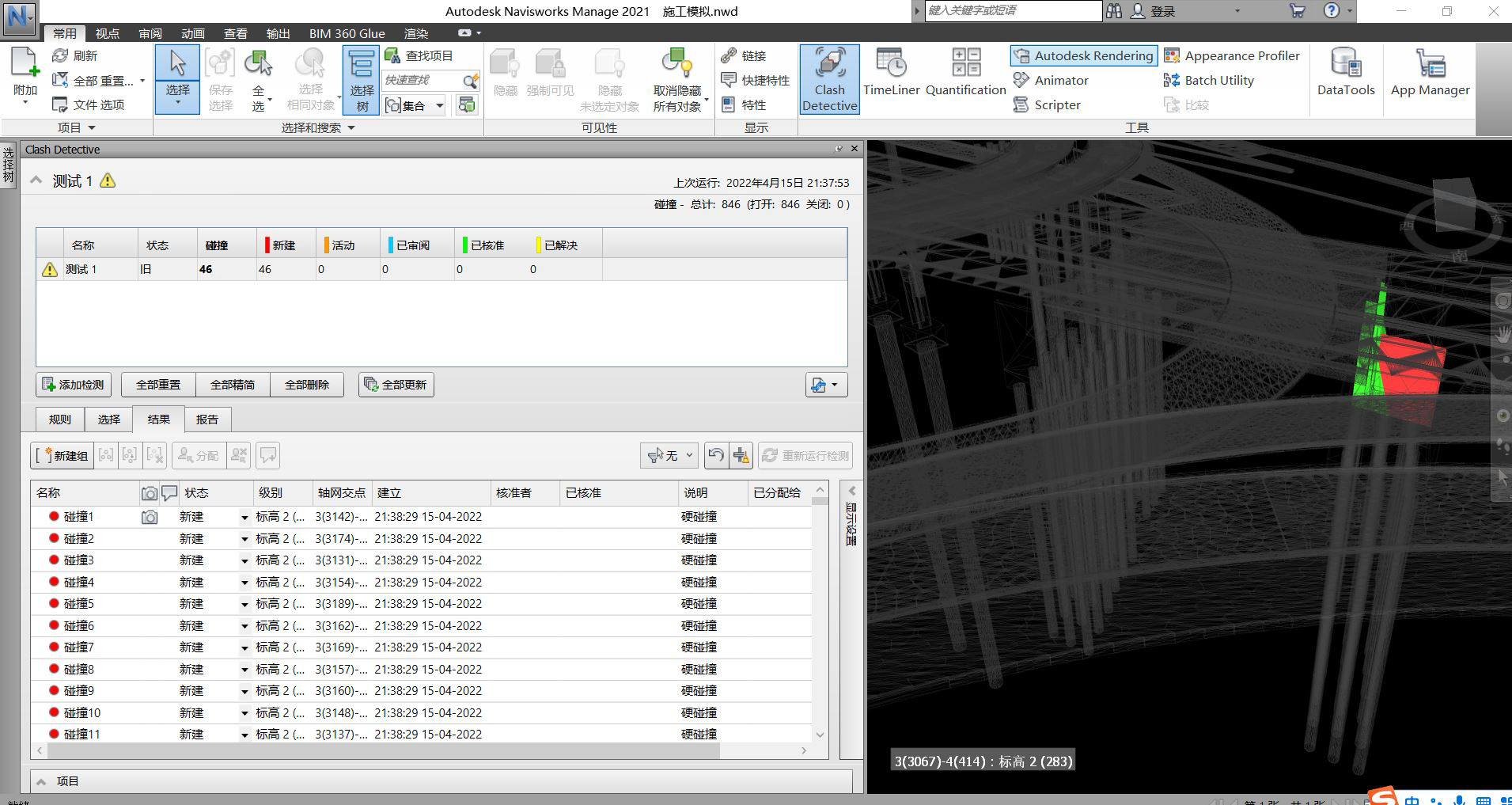This screenshot has width=1512, height=805.
Task: Click the Navisworks application menu logo
Action: pos(18,17)
